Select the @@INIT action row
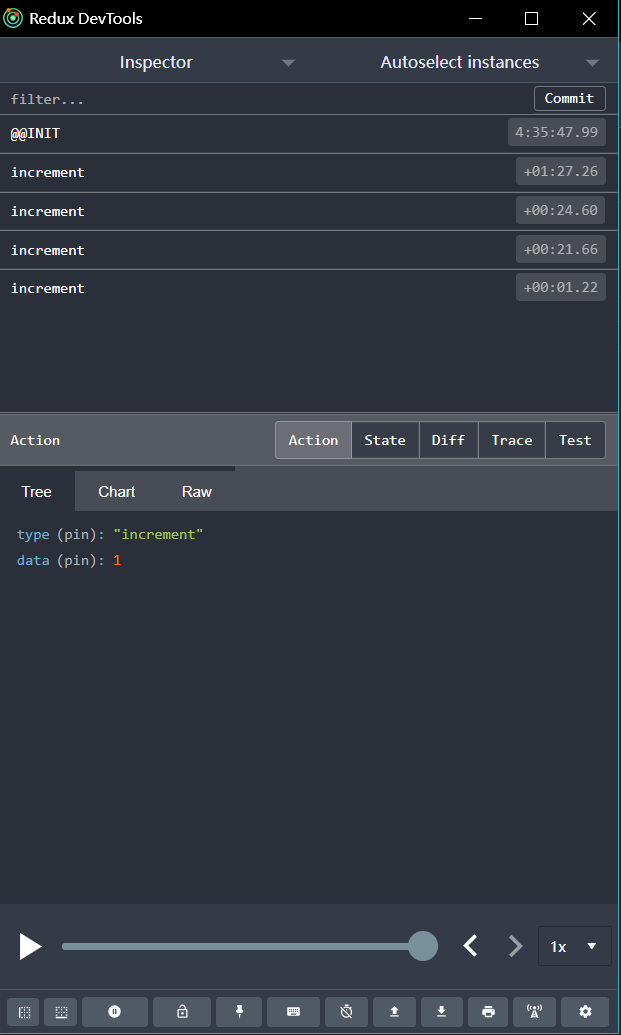Viewport: 621px width, 1035px height. 309,134
